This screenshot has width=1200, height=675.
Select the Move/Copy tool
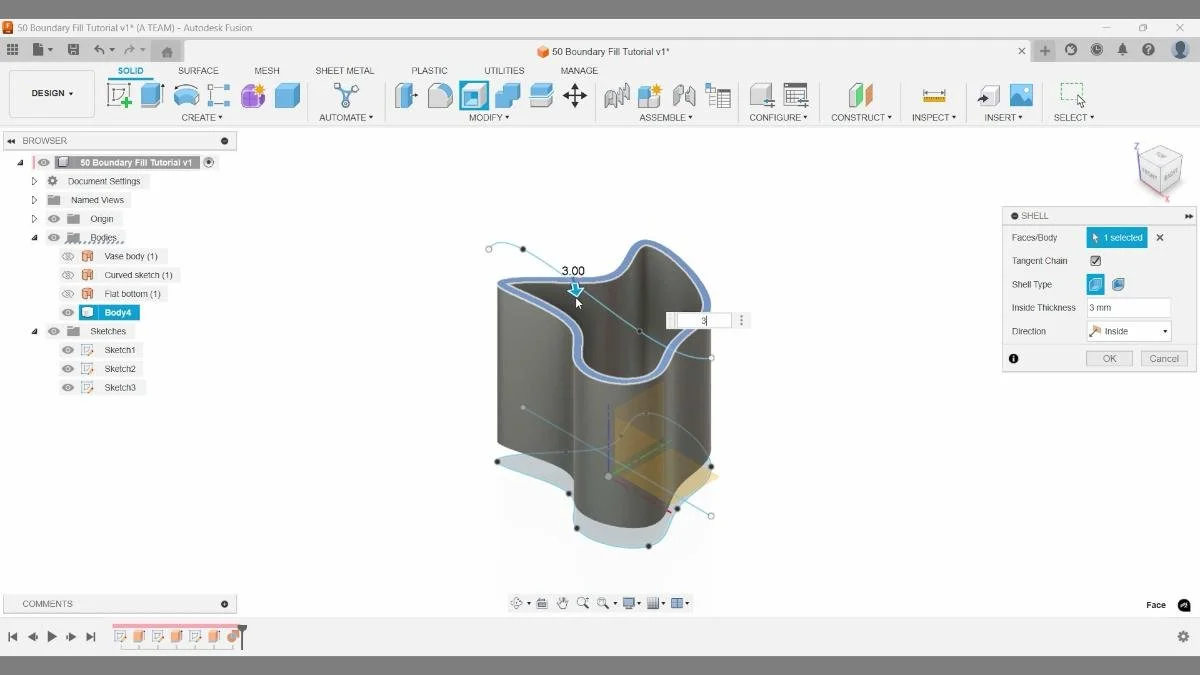(573, 96)
